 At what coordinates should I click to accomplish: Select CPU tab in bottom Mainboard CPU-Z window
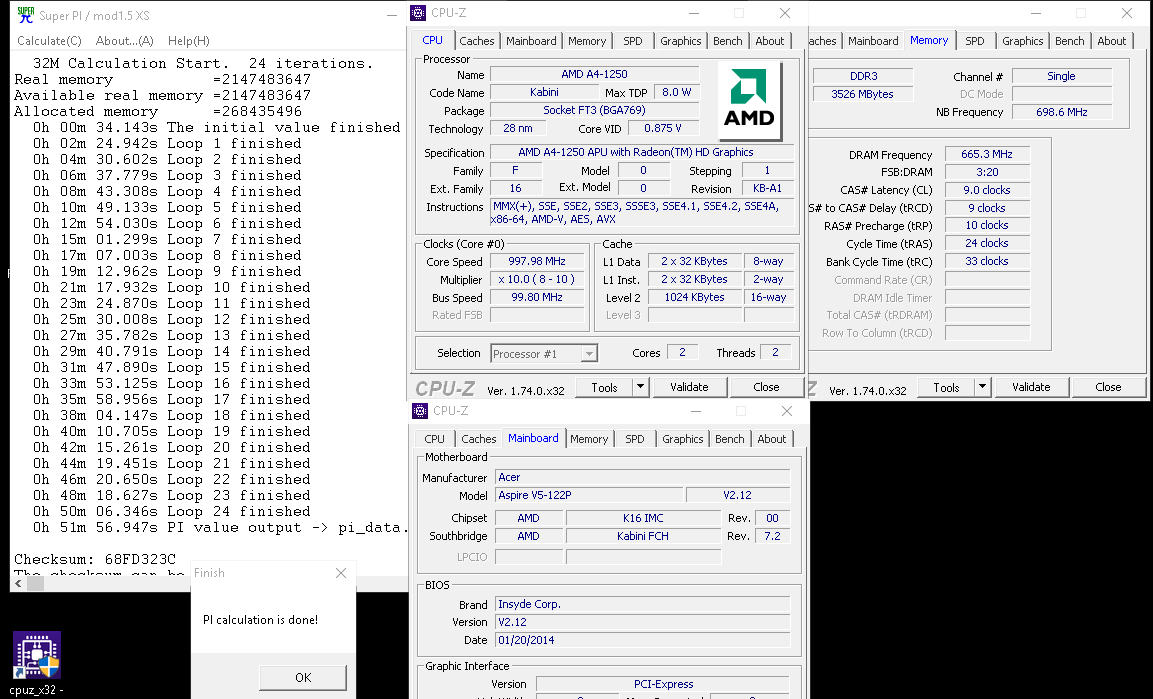(434, 438)
